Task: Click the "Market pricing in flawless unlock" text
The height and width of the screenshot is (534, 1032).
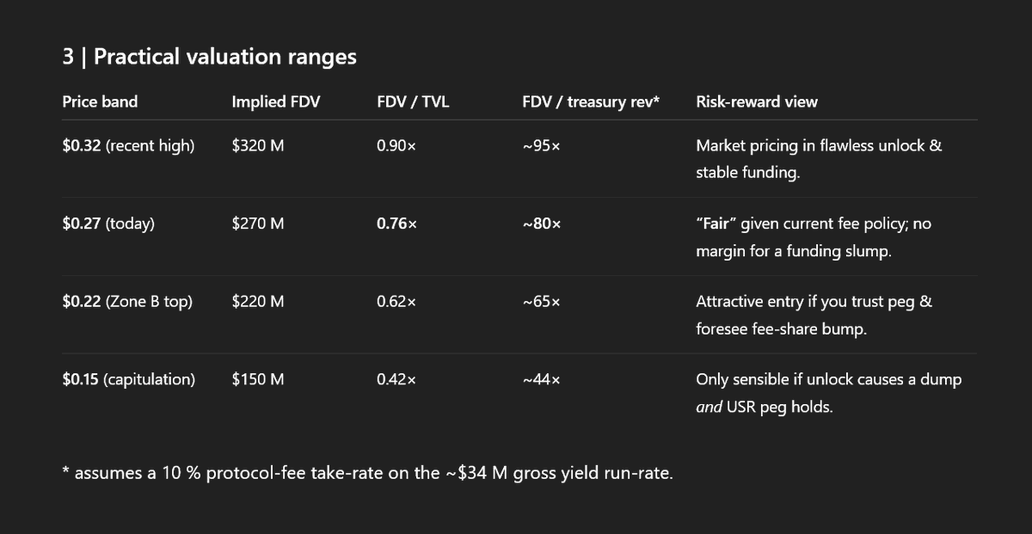Action: 818,145
